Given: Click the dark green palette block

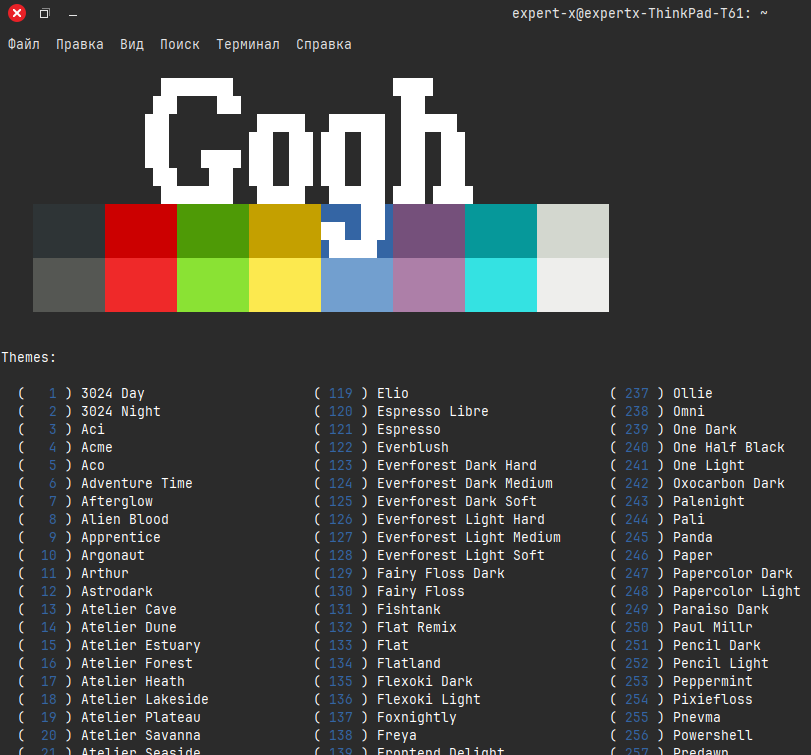Looking at the screenshot, I should [x=213, y=231].
